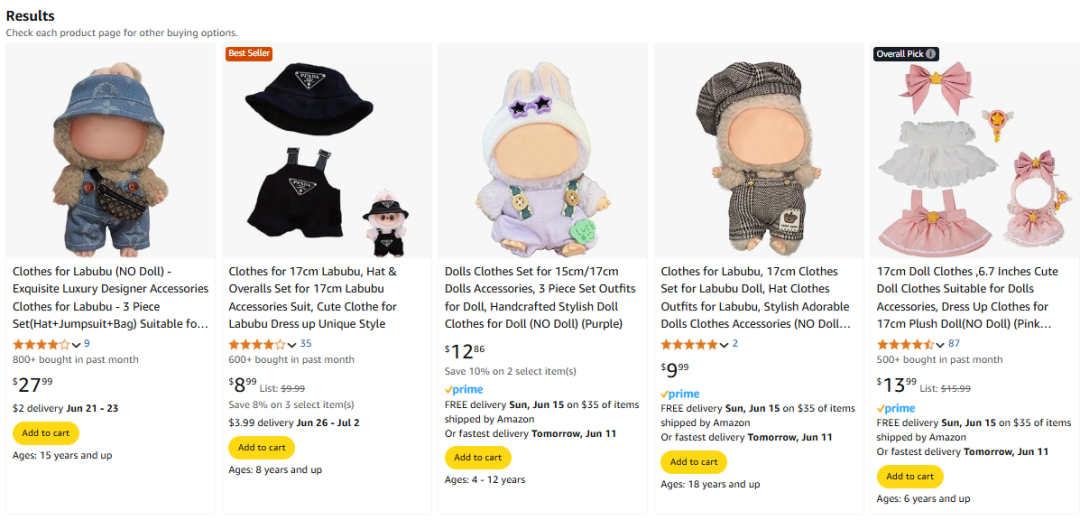Expand rating breakdown chevron for the denim outfit
Viewport: 1080px width, 520px height.
tap(77, 345)
